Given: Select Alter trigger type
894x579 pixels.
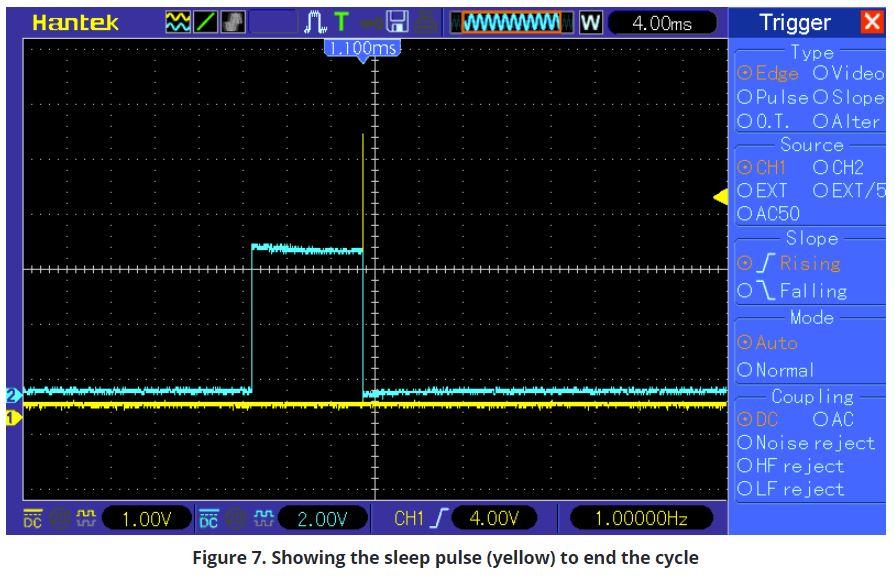Looking at the screenshot, I should [847, 121].
